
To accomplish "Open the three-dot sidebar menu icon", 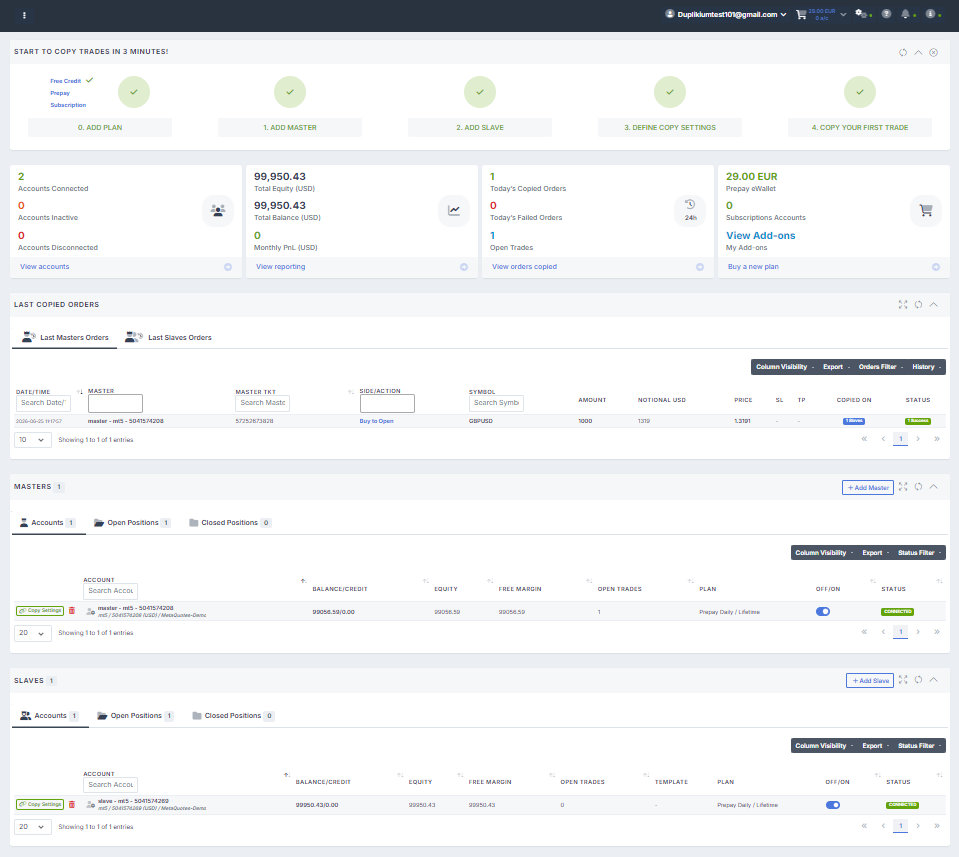I will pos(24,15).
